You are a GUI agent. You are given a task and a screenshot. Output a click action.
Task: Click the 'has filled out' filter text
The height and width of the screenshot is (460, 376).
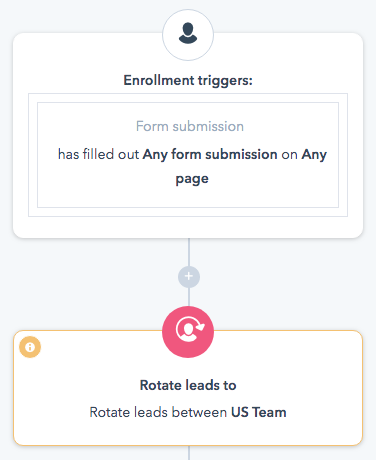click(x=98, y=154)
